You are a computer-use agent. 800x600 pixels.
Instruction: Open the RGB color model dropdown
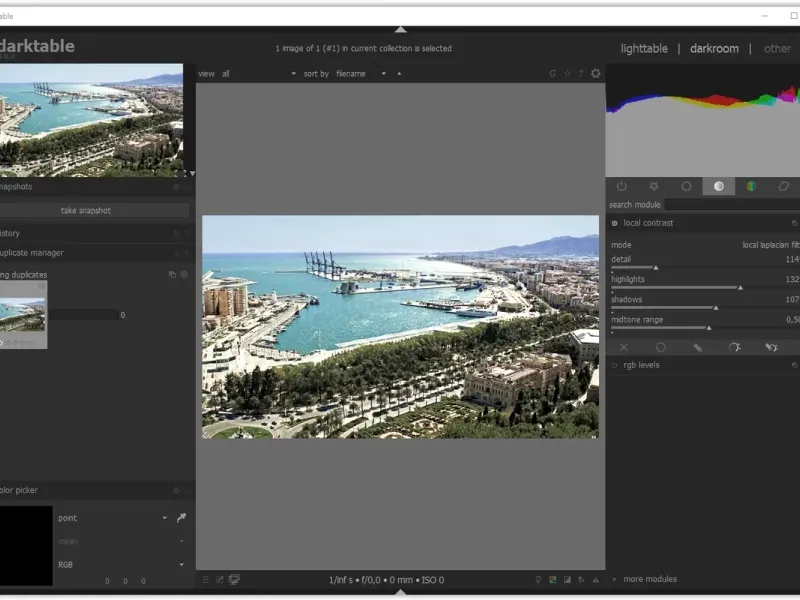click(121, 565)
